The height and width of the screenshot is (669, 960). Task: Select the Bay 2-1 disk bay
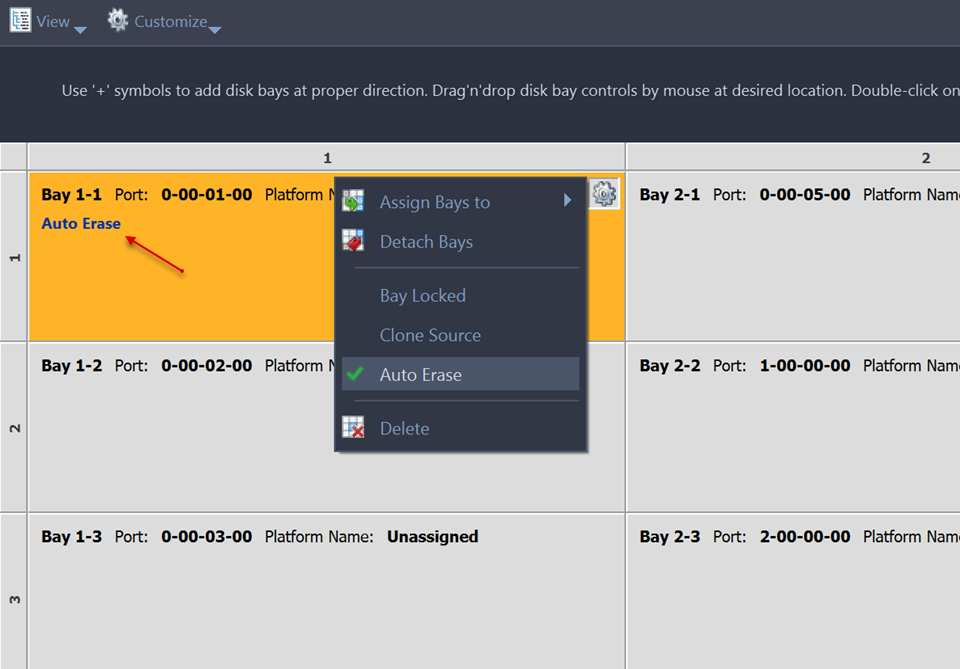792,260
